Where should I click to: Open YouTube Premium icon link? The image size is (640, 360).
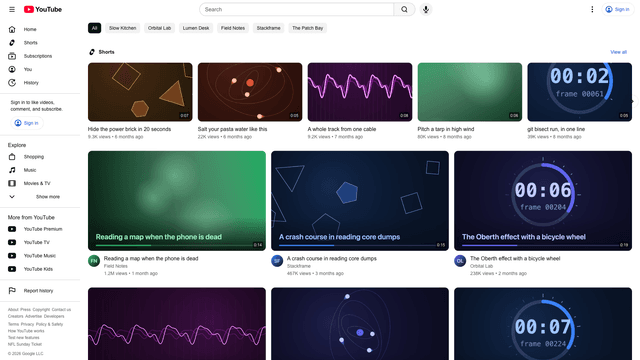pyautogui.click(x=12, y=229)
